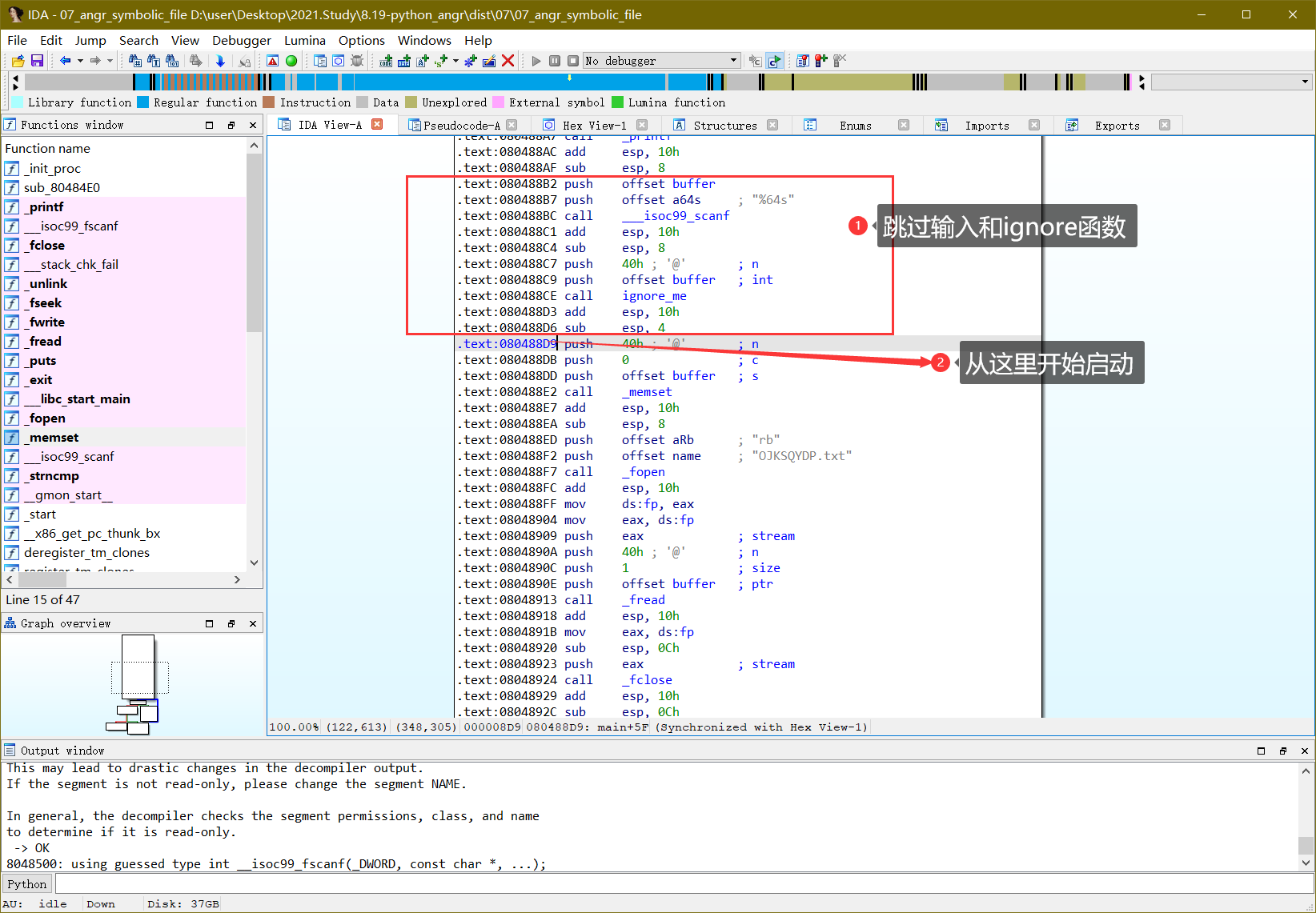The height and width of the screenshot is (913, 1316).
Task: Click the Instruction color swatch in the legend
Action: (x=269, y=102)
